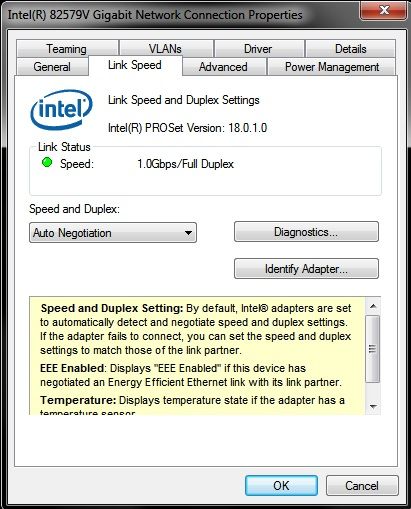Switch to the General tab
Viewport: 411px width, 509px height.
(52, 67)
